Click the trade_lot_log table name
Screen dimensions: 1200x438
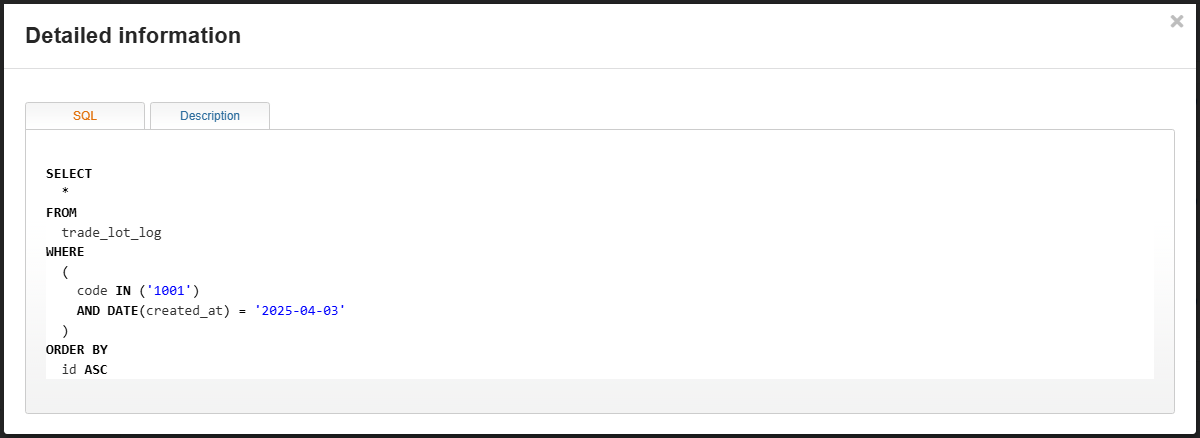(x=111, y=232)
